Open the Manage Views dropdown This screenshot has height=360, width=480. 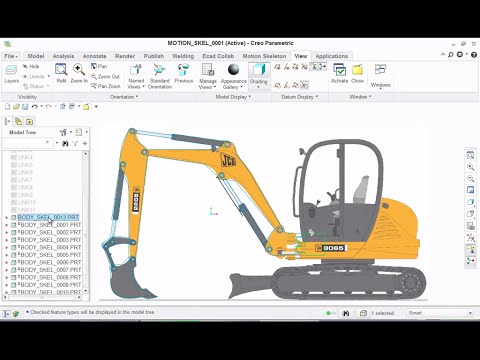[208, 84]
